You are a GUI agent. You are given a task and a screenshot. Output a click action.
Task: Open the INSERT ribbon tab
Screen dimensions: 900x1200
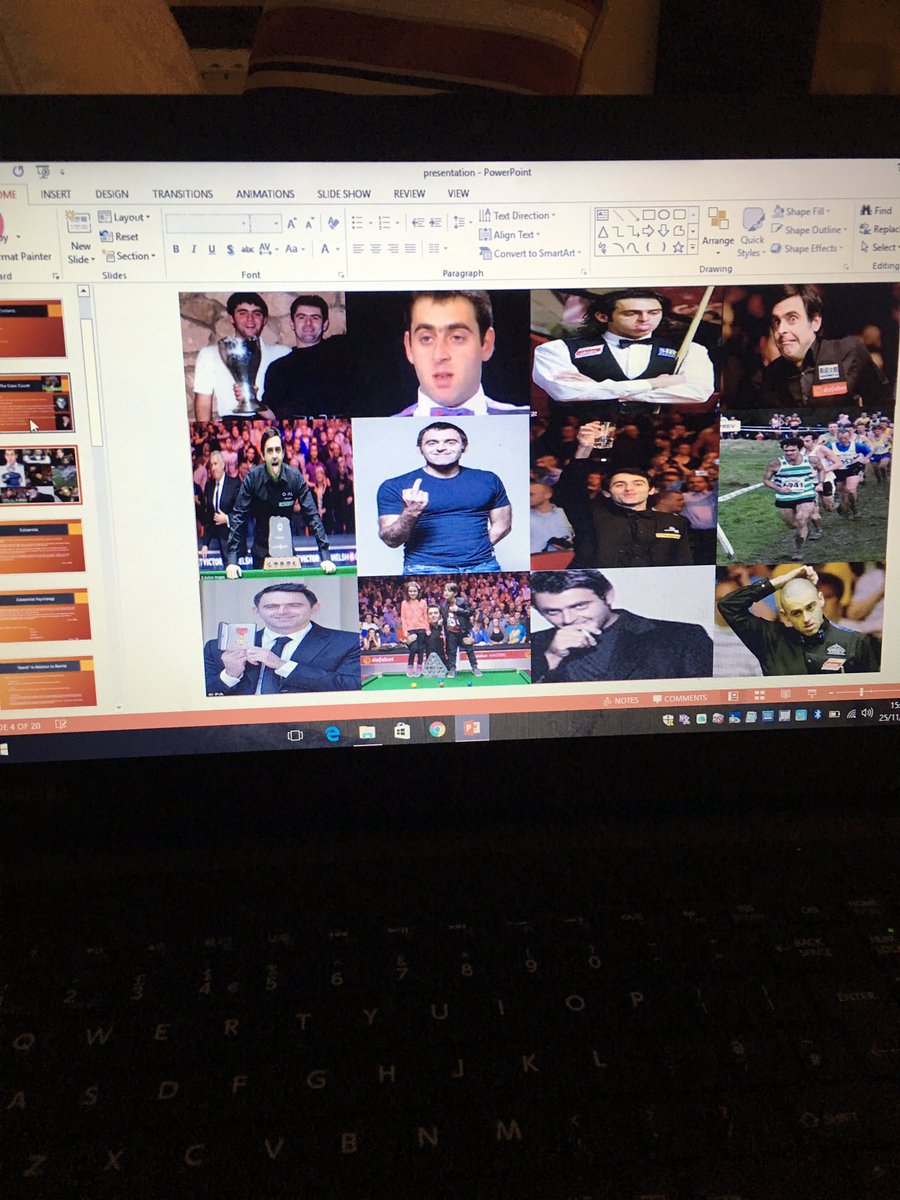[56, 194]
